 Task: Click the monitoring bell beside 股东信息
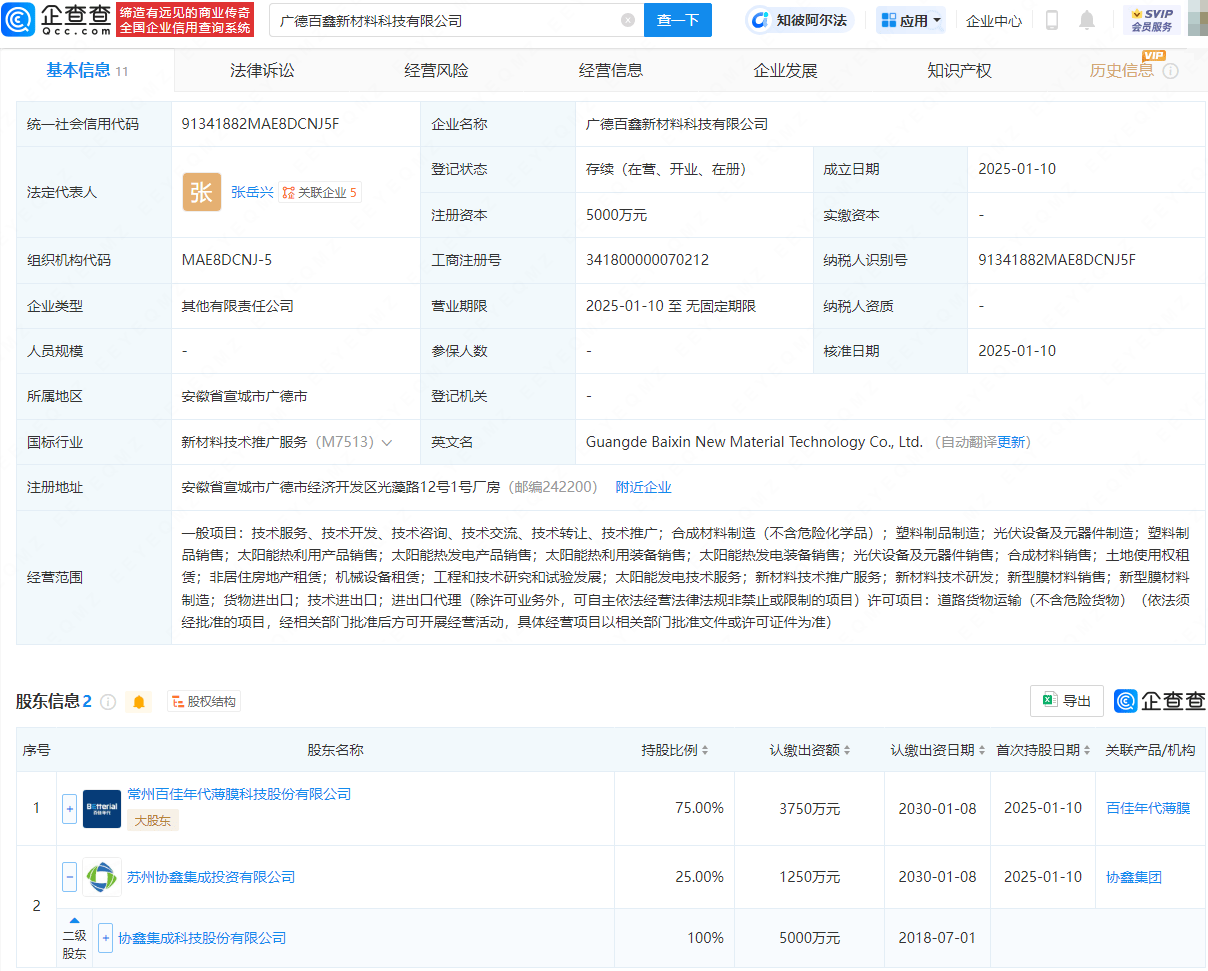coord(139,701)
